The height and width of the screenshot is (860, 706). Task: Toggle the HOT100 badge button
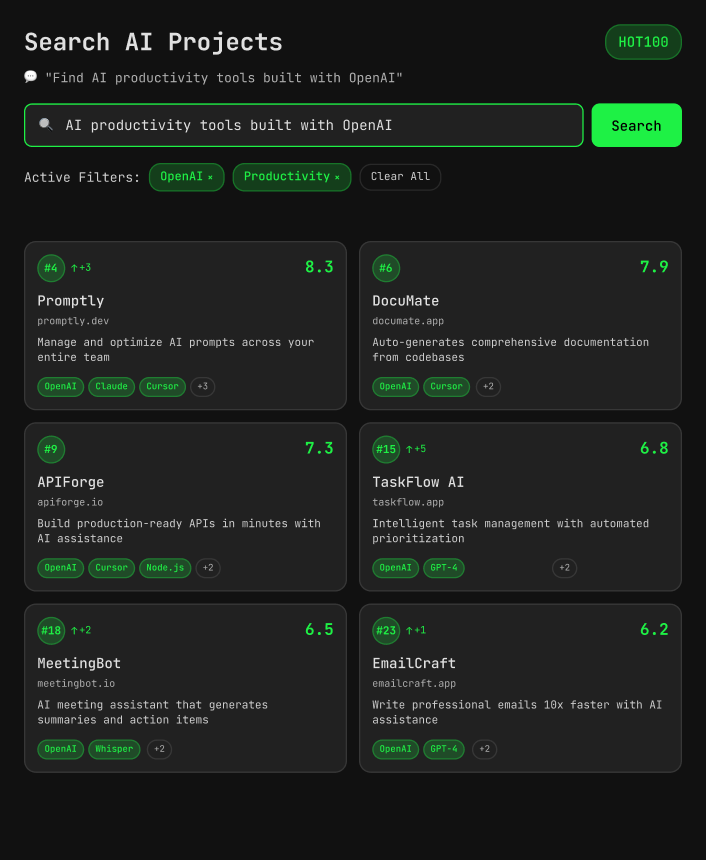pos(643,42)
